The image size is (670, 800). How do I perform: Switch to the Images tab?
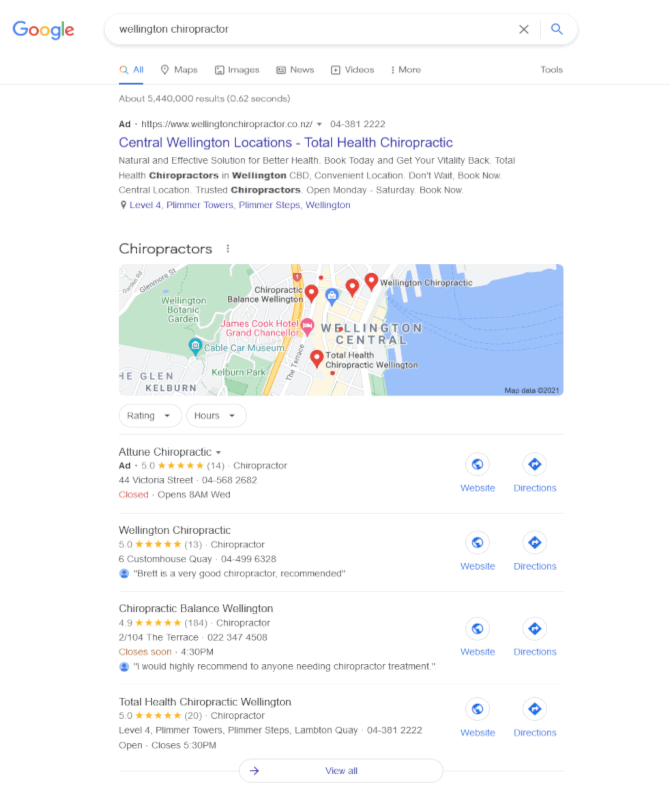[x=237, y=70]
